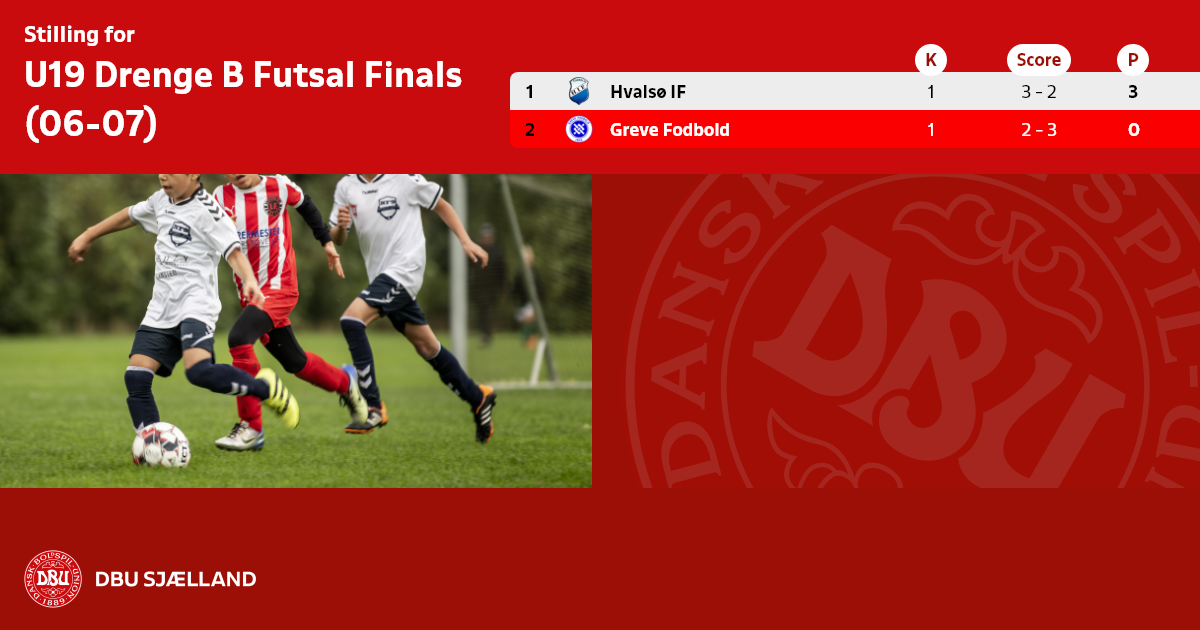The width and height of the screenshot is (1200, 630).
Task: Click the P column header badge
Action: click(1133, 60)
